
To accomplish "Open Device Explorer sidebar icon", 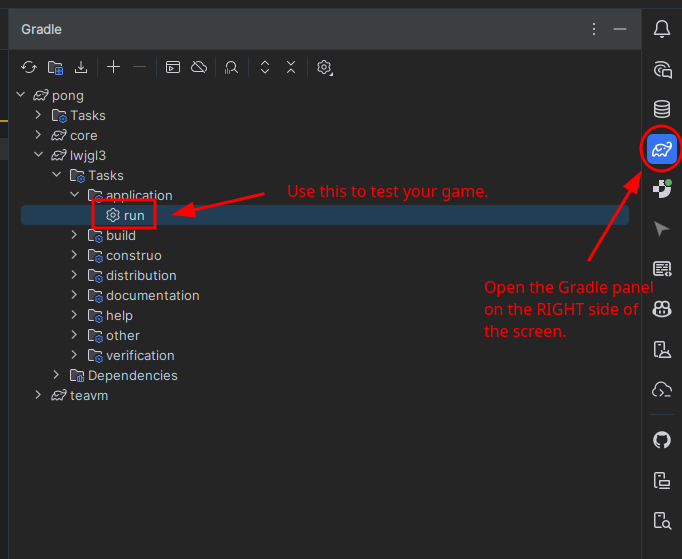I will tap(662, 480).
